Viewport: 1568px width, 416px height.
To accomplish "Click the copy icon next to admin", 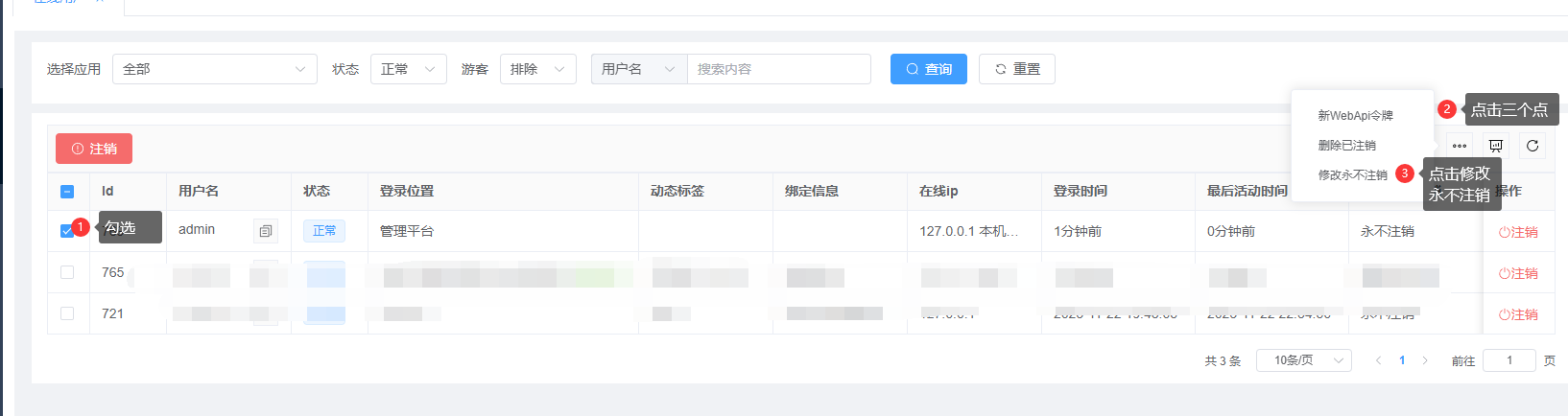I will 266,231.
